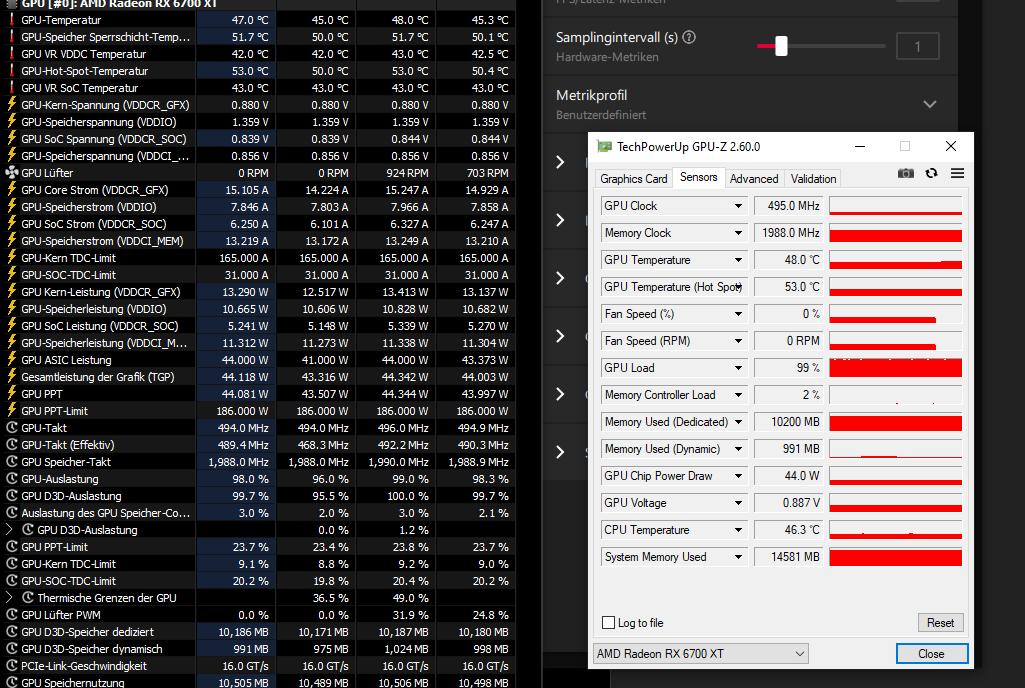Click the thermometer icon for GPU-Hot-Spot-Temperatur
1025x688 pixels.
12,71
